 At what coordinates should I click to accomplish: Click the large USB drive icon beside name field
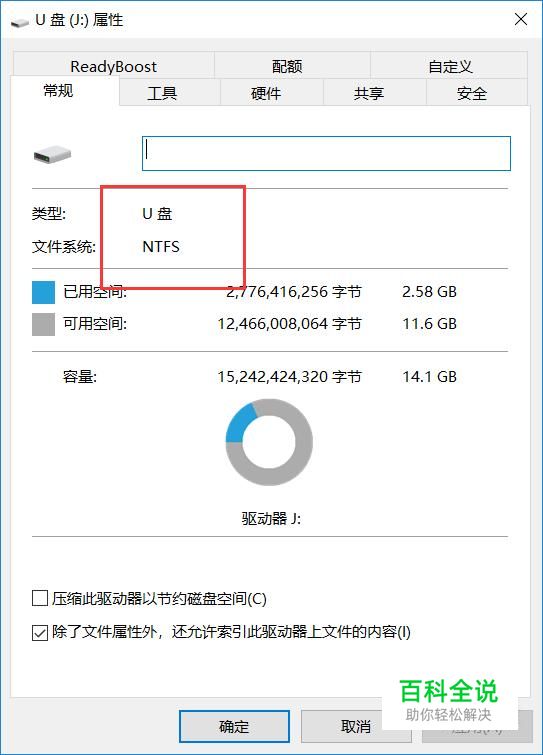tap(52, 155)
